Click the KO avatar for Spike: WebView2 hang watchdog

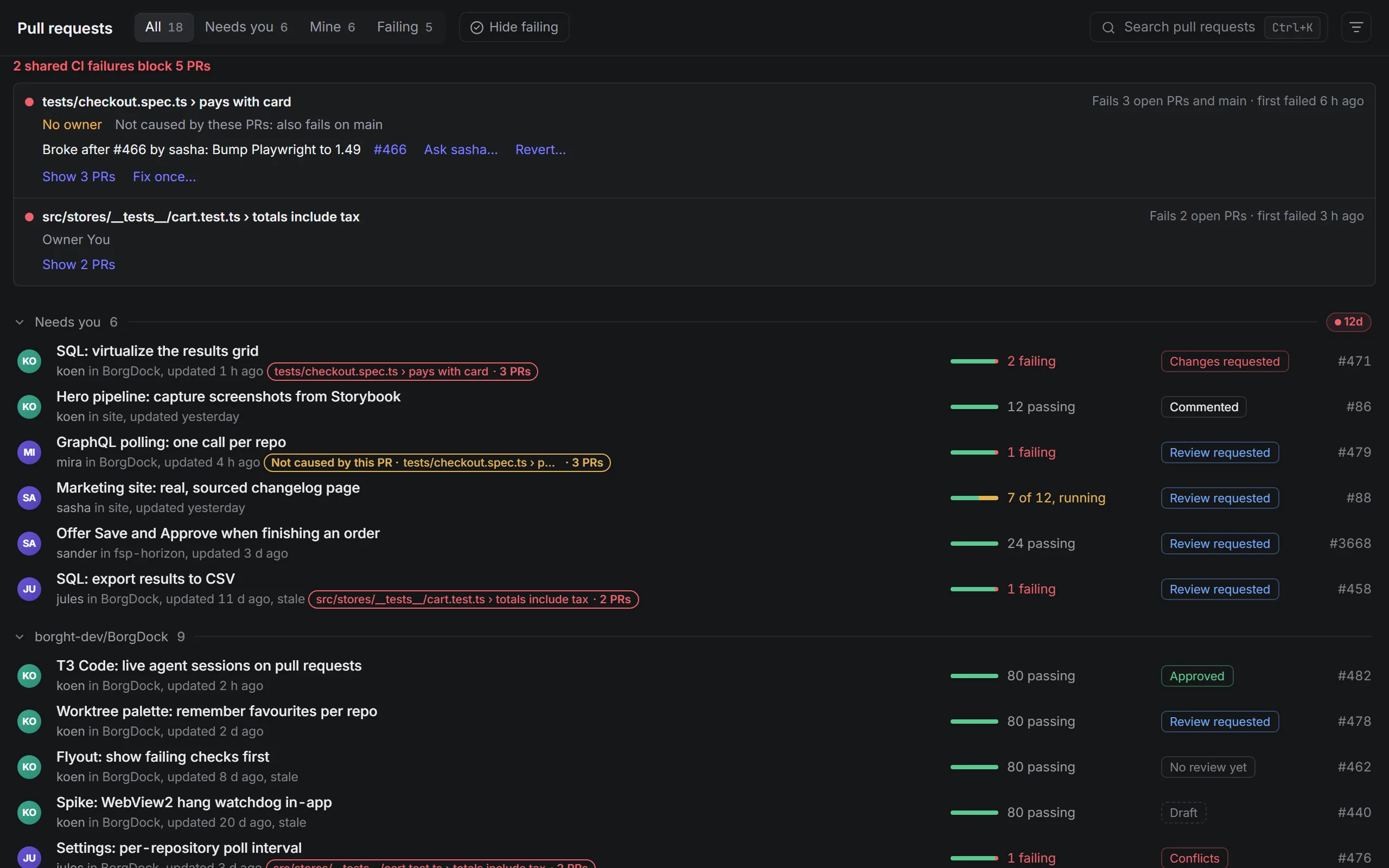[29, 812]
